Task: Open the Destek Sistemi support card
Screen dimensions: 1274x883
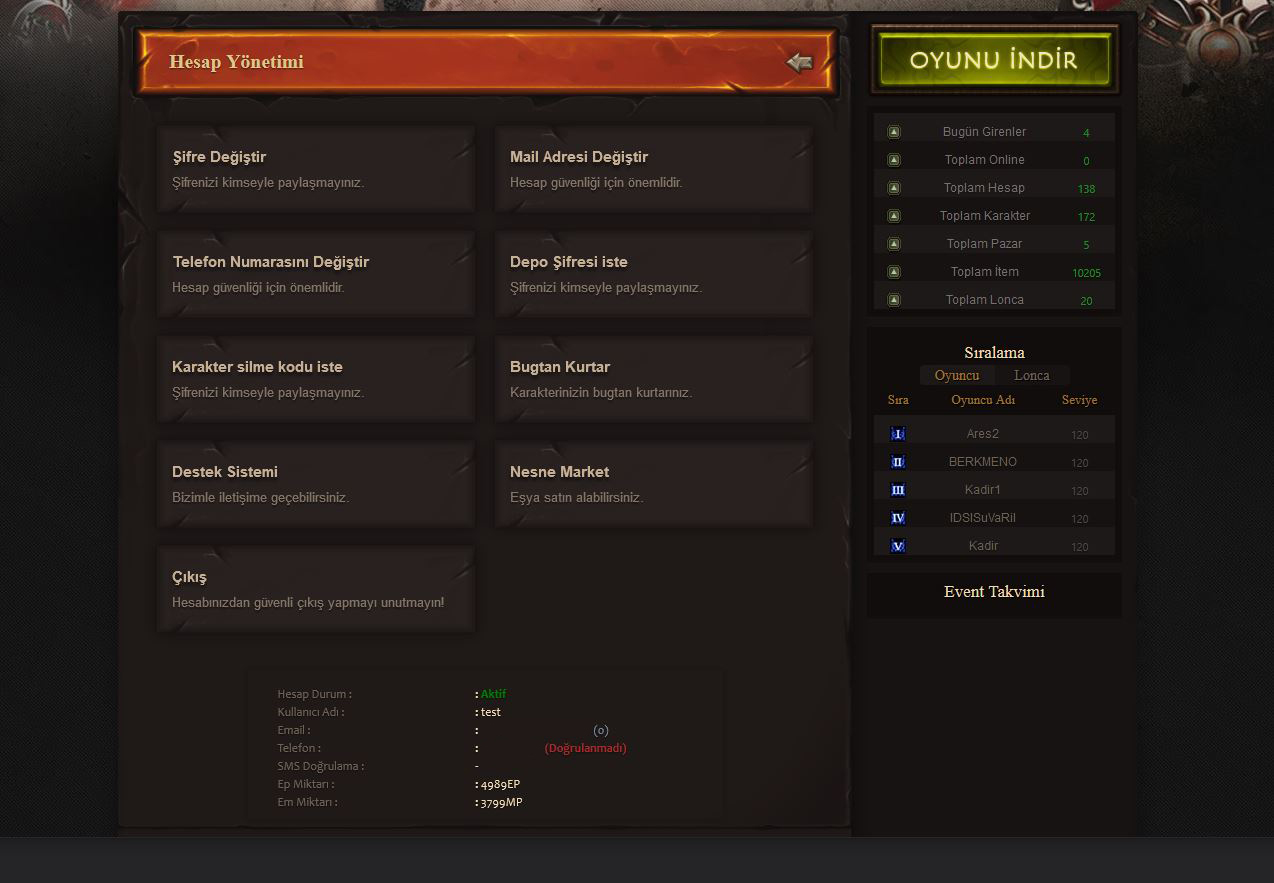Action: tap(316, 484)
